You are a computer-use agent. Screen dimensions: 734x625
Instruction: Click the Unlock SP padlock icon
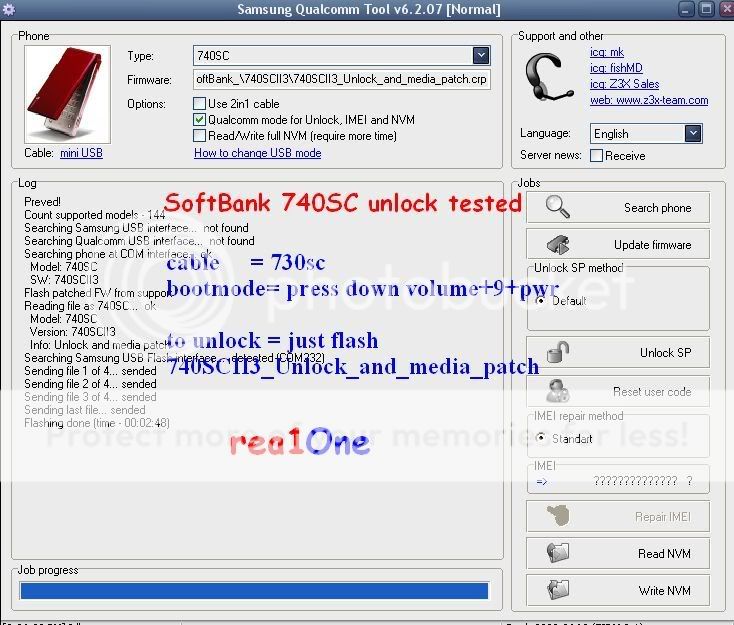(x=558, y=352)
